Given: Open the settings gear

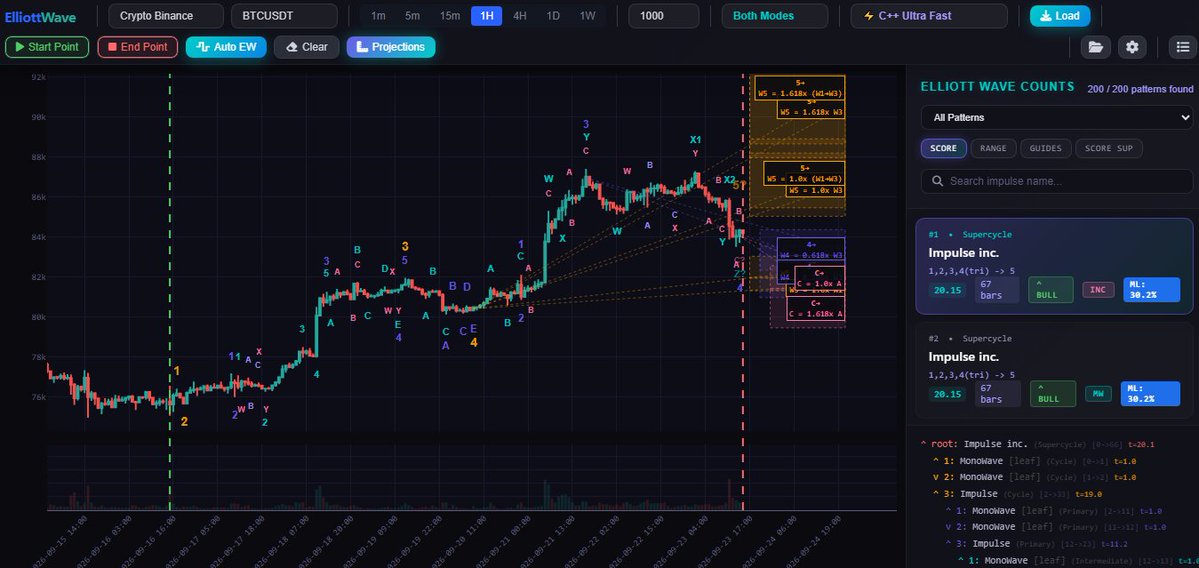Looking at the screenshot, I should (1132, 47).
